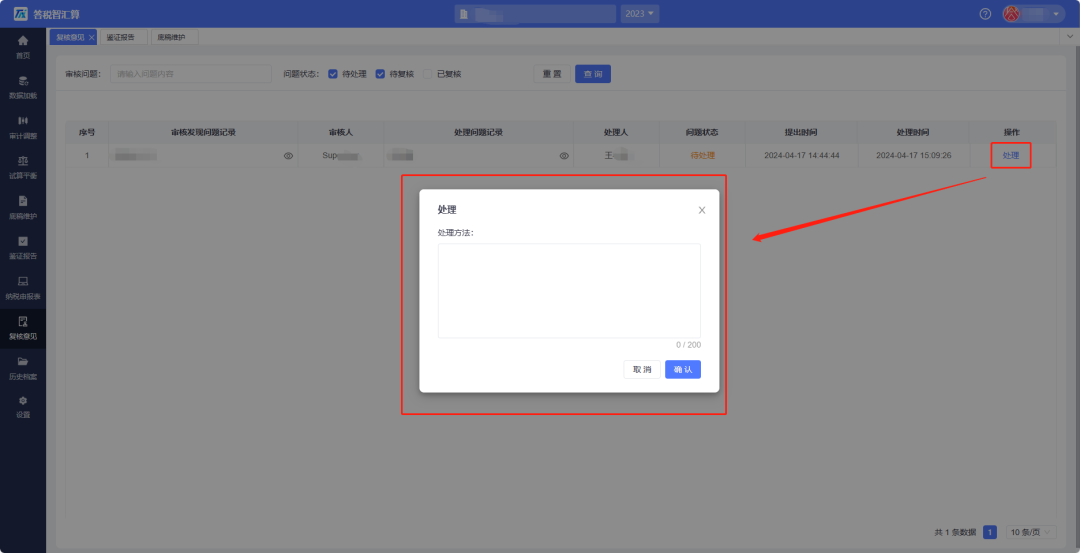Click the 提出时间 column header

[x=801, y=132]
